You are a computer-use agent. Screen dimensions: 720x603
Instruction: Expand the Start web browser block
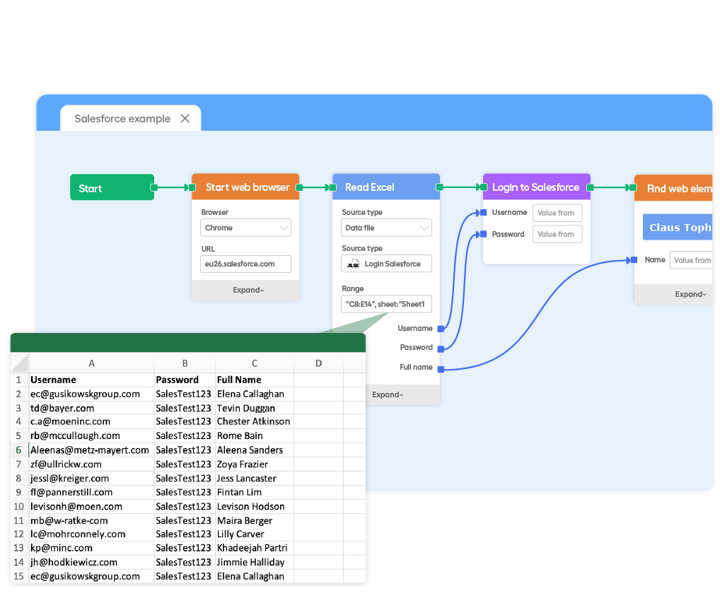coord(248,290)
